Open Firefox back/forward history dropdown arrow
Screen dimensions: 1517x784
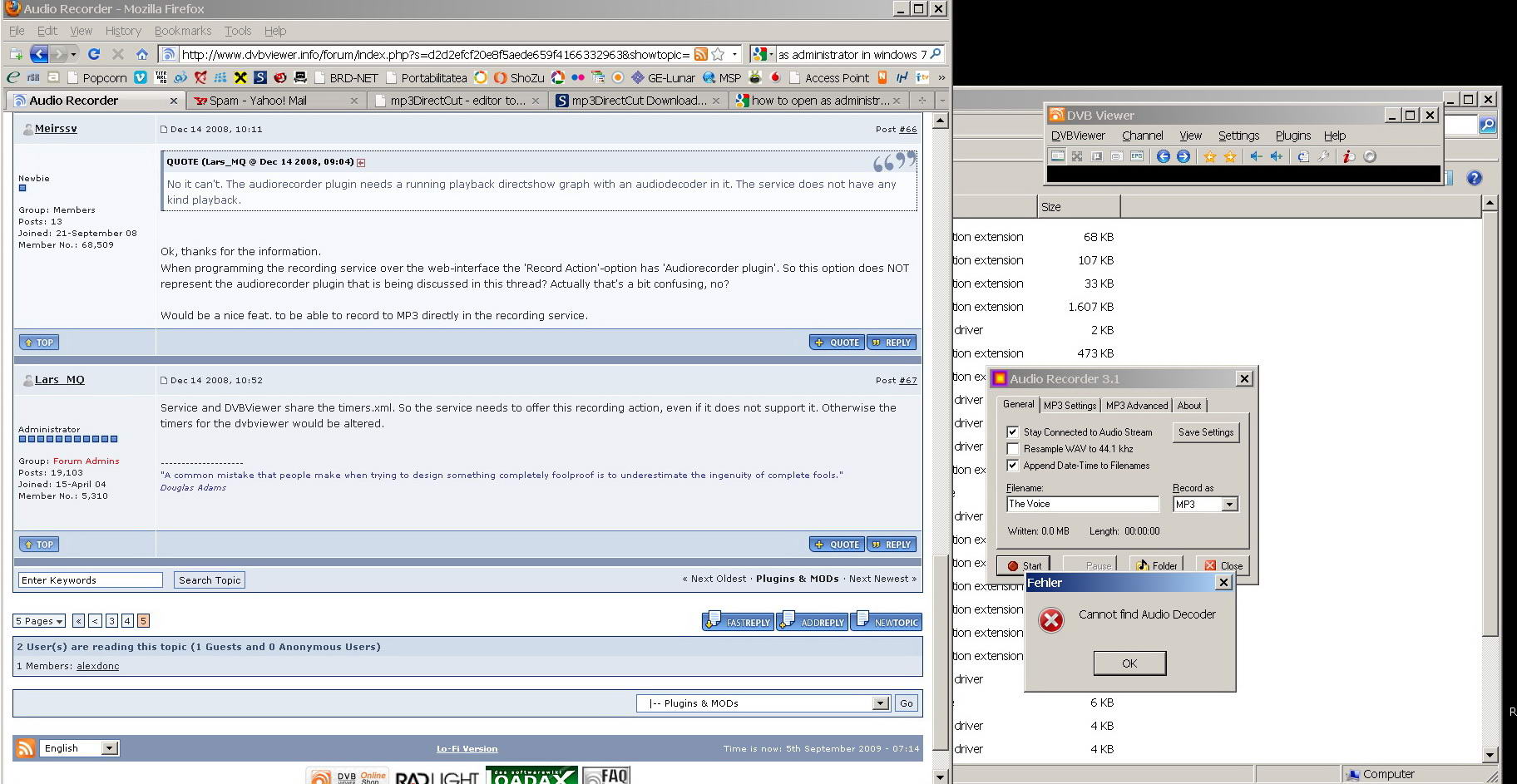point(74,54)
